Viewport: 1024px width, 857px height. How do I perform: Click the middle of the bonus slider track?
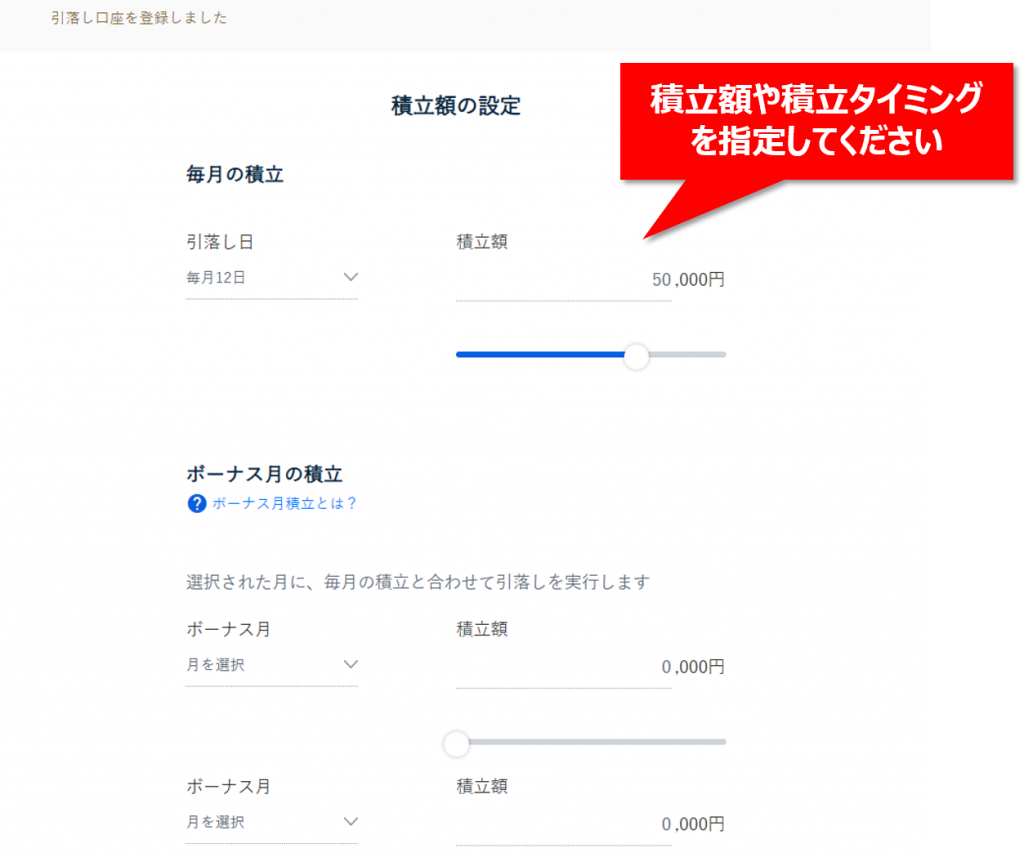point(590,742)
